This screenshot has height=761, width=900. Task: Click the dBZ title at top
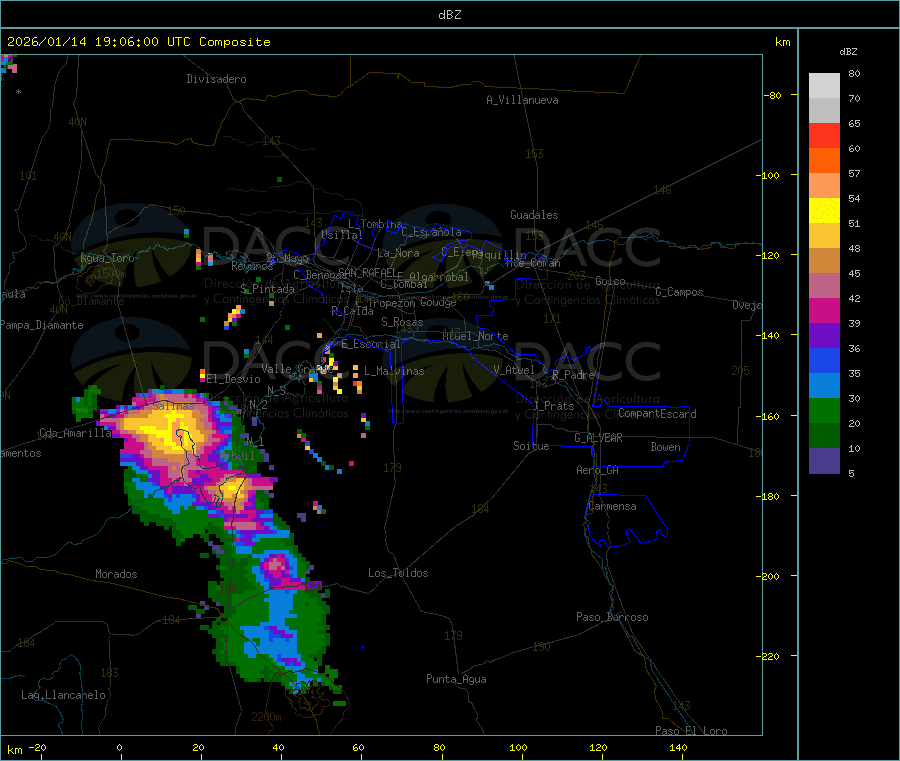(x=449, y=15)
